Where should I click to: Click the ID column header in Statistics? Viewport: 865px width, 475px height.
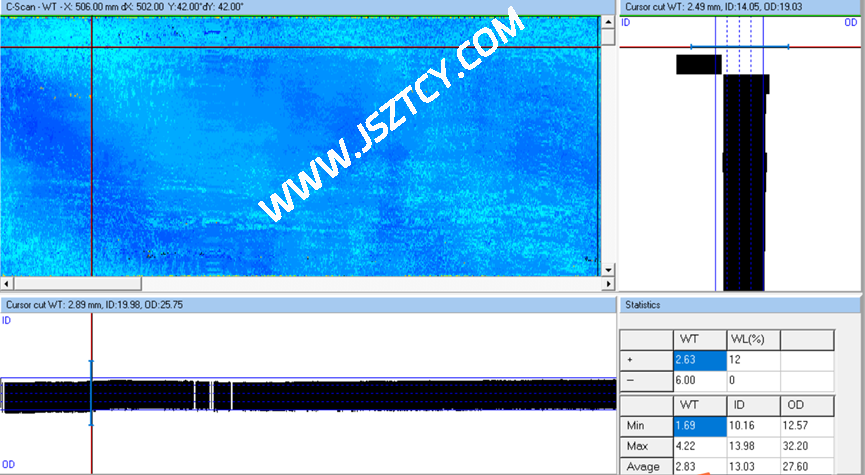(x=752, y=404)
